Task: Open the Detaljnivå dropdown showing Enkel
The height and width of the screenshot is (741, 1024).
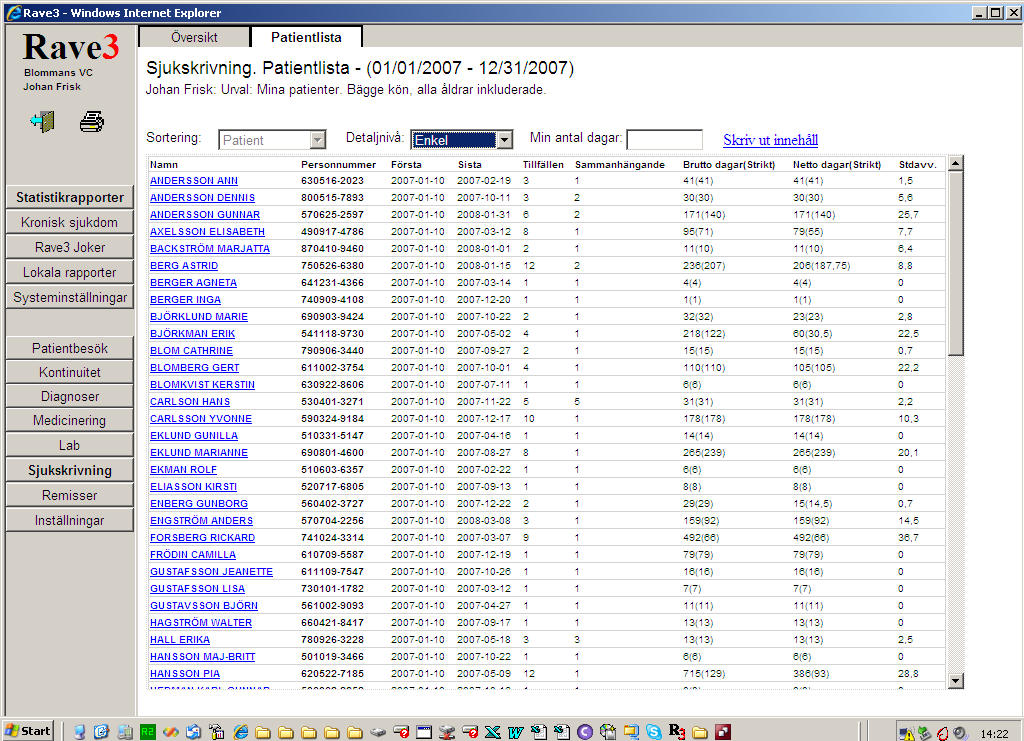Action: point(462,140)
